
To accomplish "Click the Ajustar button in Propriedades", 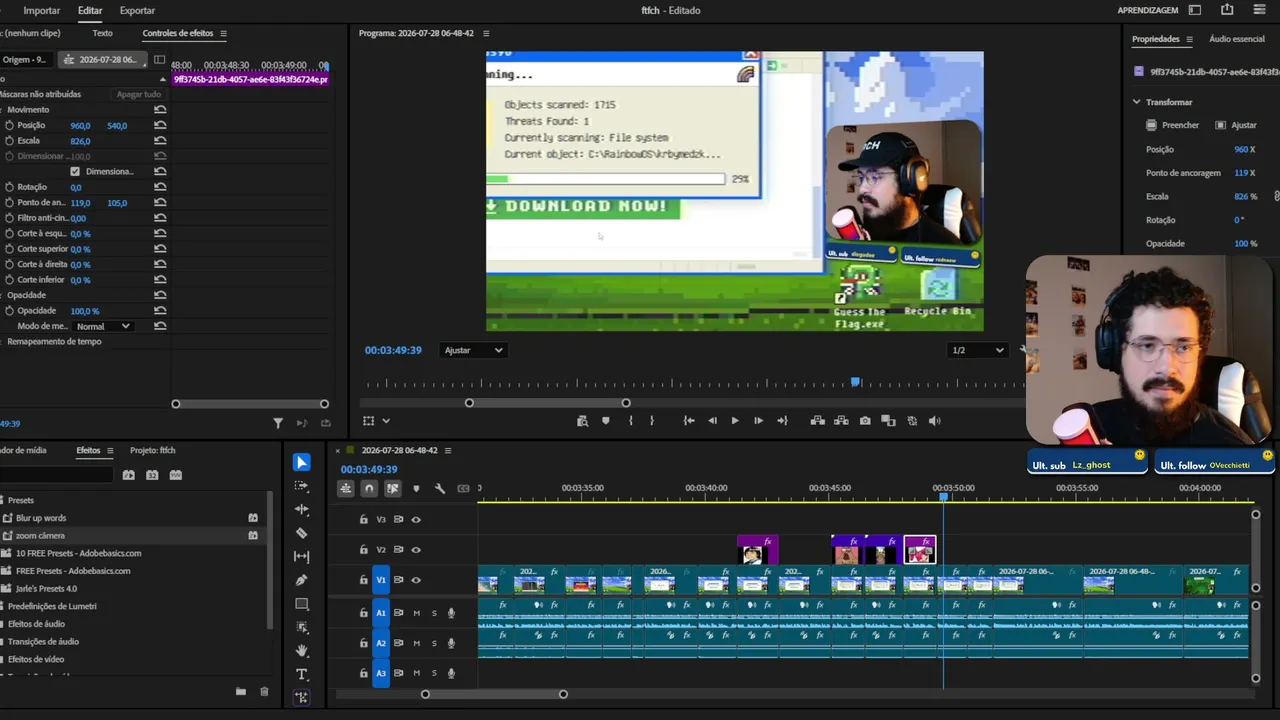I will pos(1236,125).
